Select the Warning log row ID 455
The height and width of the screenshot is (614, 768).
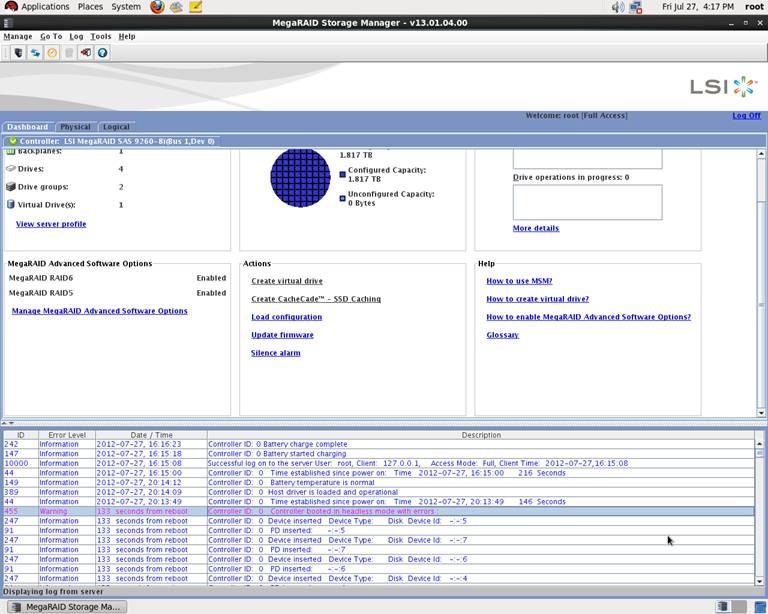[379, 511]
